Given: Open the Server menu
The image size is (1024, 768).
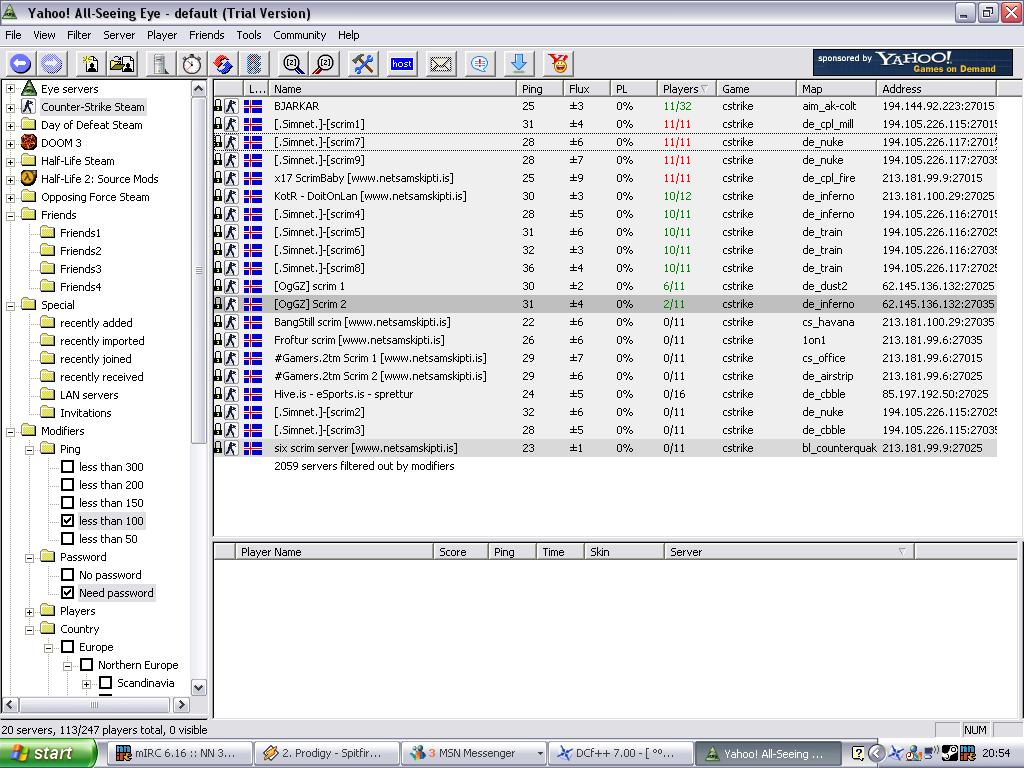Looking at the screenshot, I should coord(119,35).
